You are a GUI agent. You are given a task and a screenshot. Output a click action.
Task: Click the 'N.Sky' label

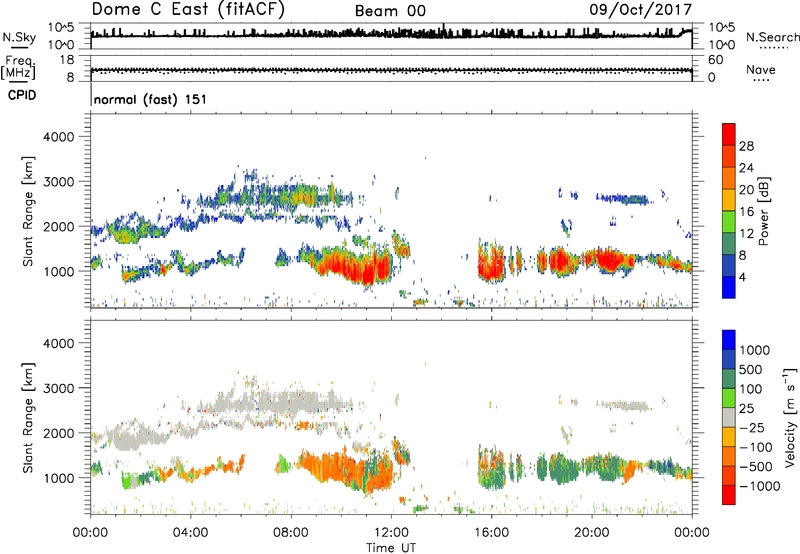(x=19, y=37)
